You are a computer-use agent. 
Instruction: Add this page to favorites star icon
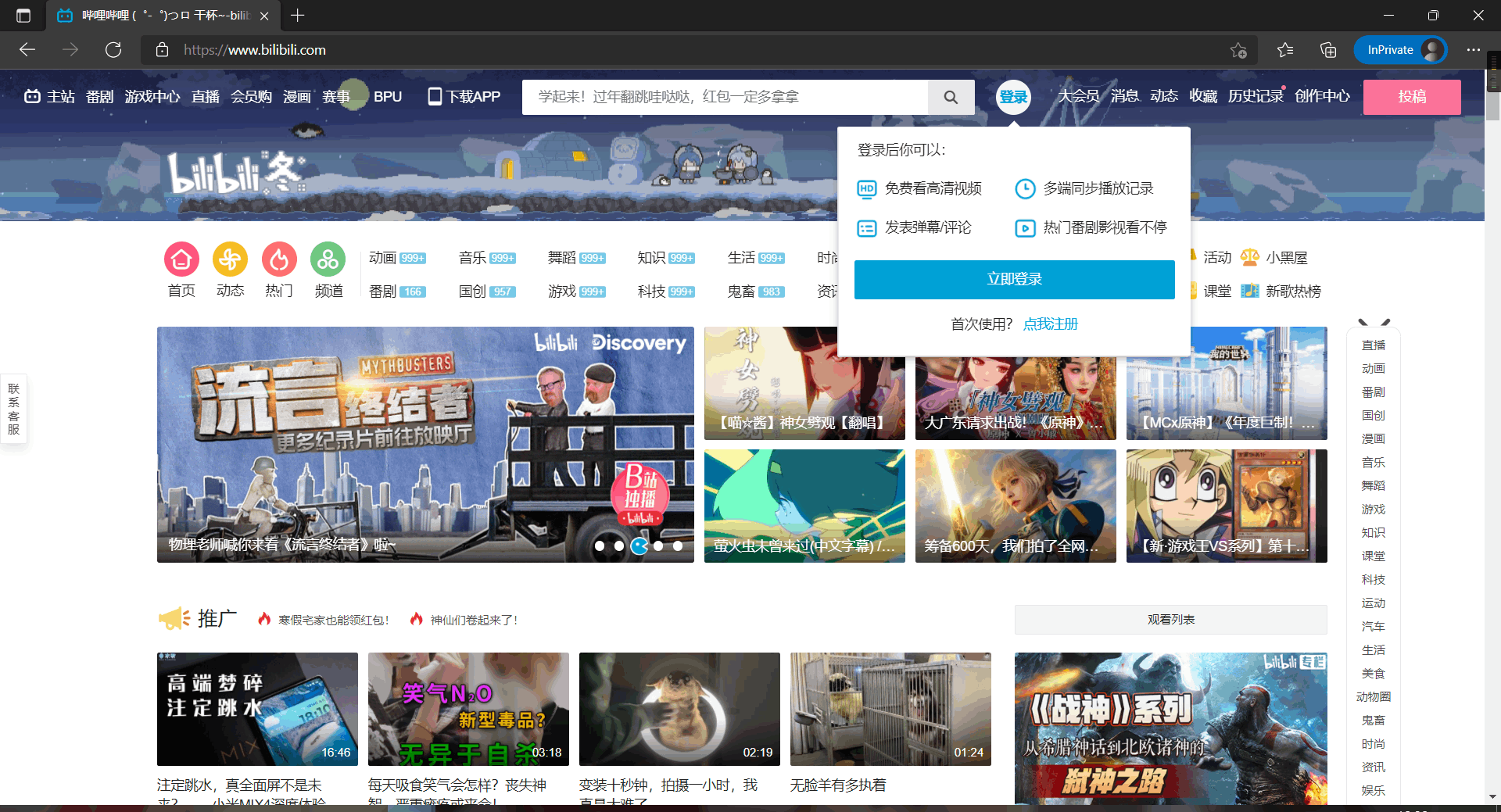coord(1238,50)
